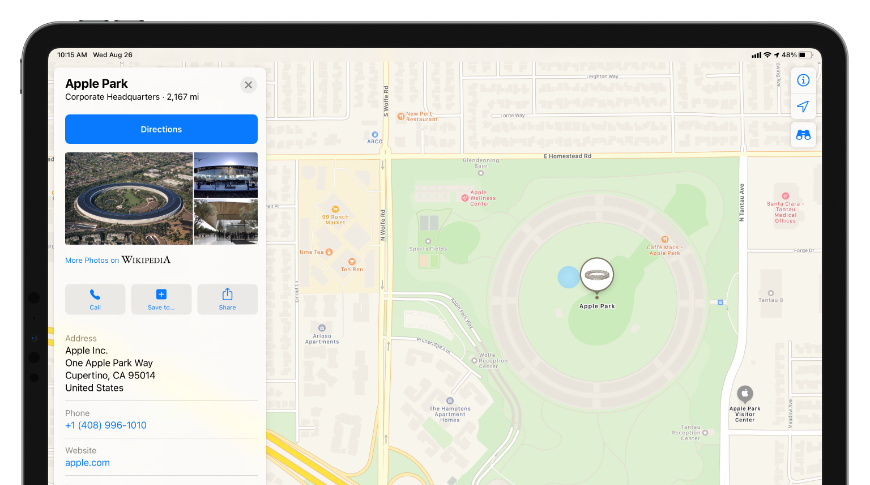Open the top-right small building photo
Viewport: 870px width, 485px height.
click(225, 174)
